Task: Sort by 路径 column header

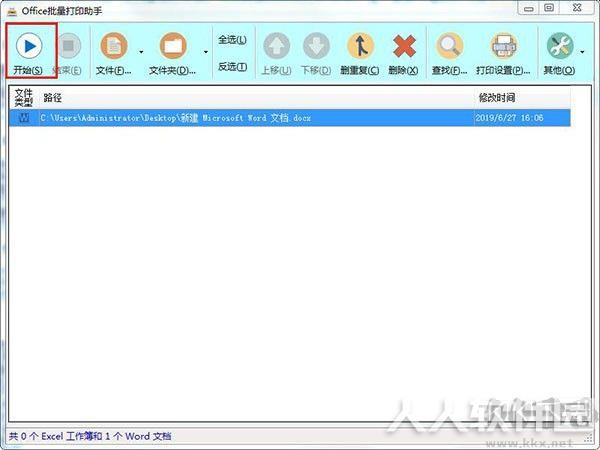Action: 256,98
